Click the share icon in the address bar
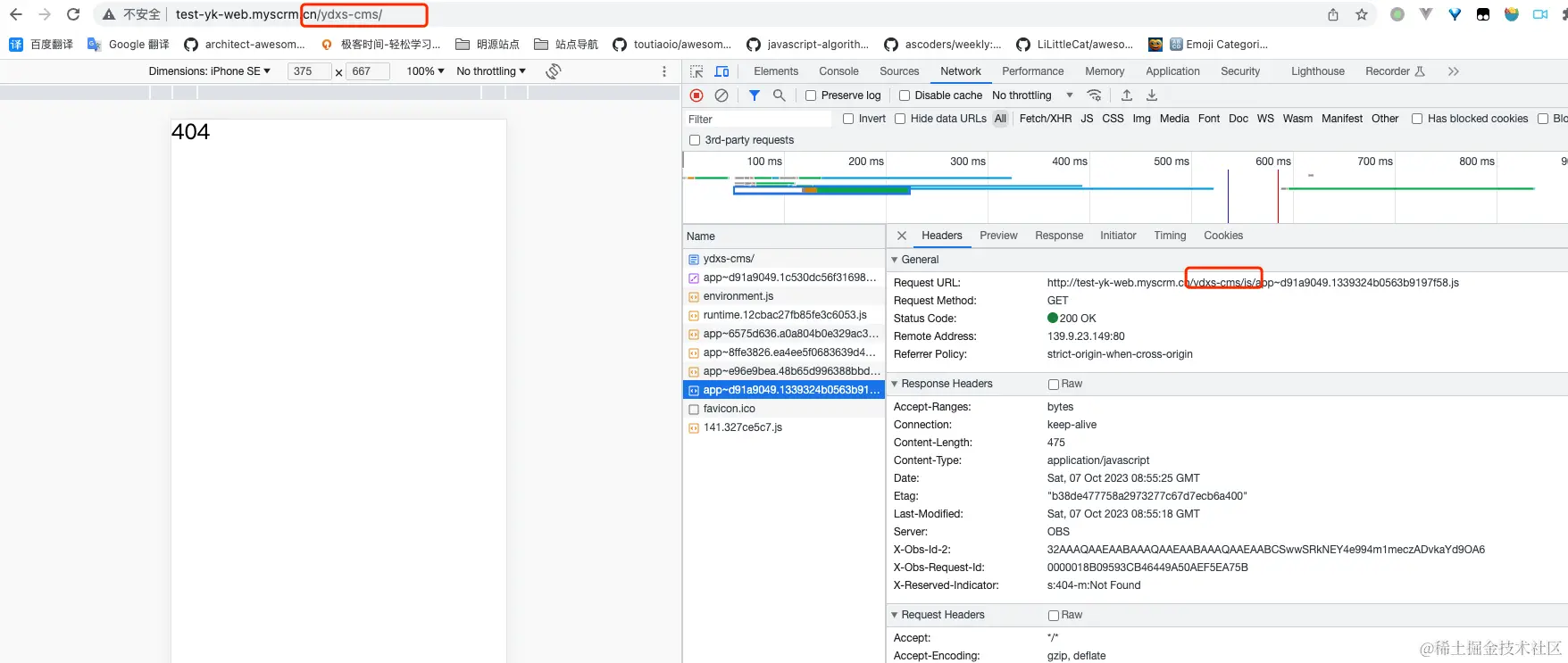1568x663 pixels. click(x=1333, y=14)
